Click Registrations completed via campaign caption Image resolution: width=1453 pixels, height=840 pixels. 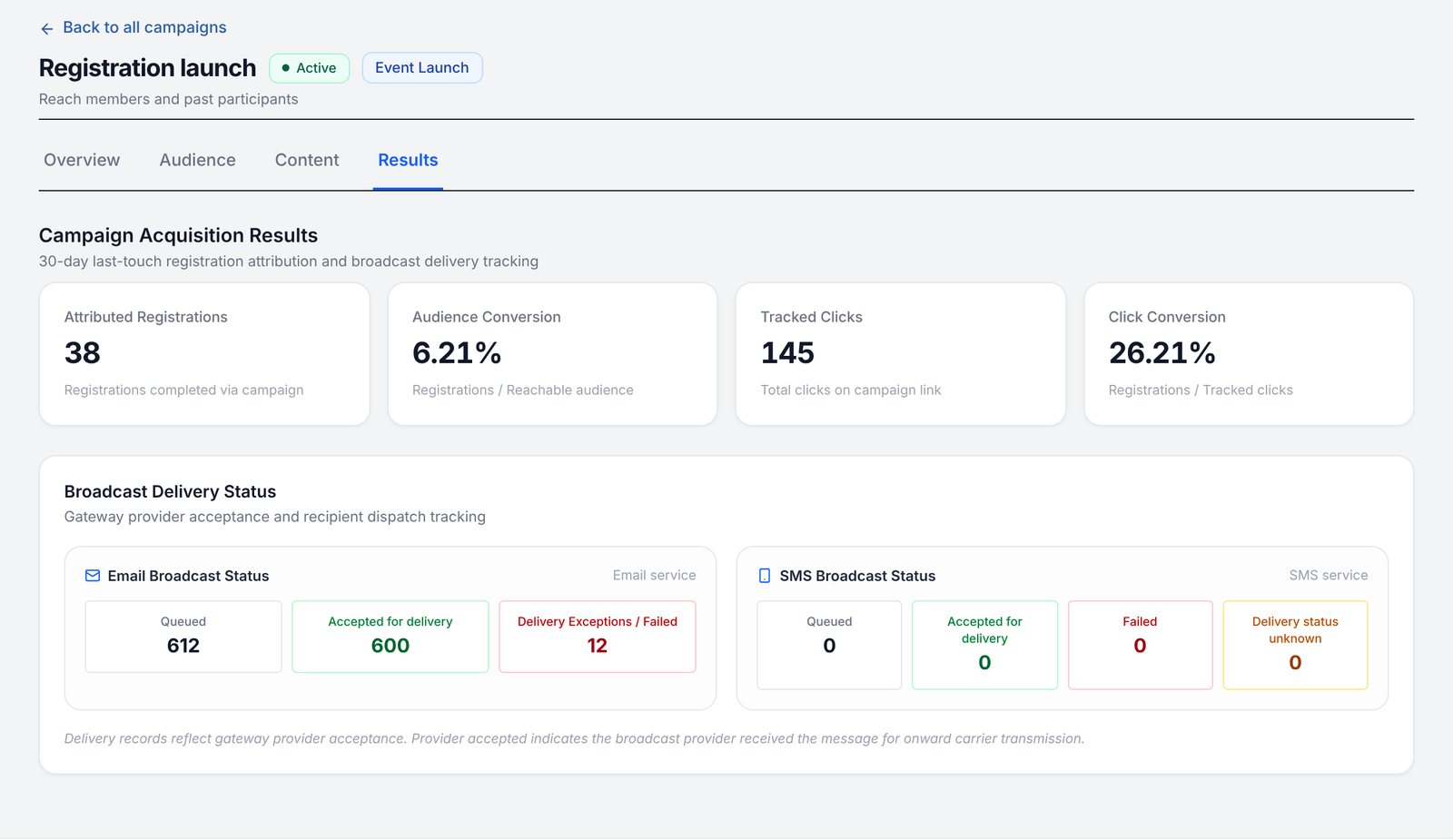coord(183,390)
